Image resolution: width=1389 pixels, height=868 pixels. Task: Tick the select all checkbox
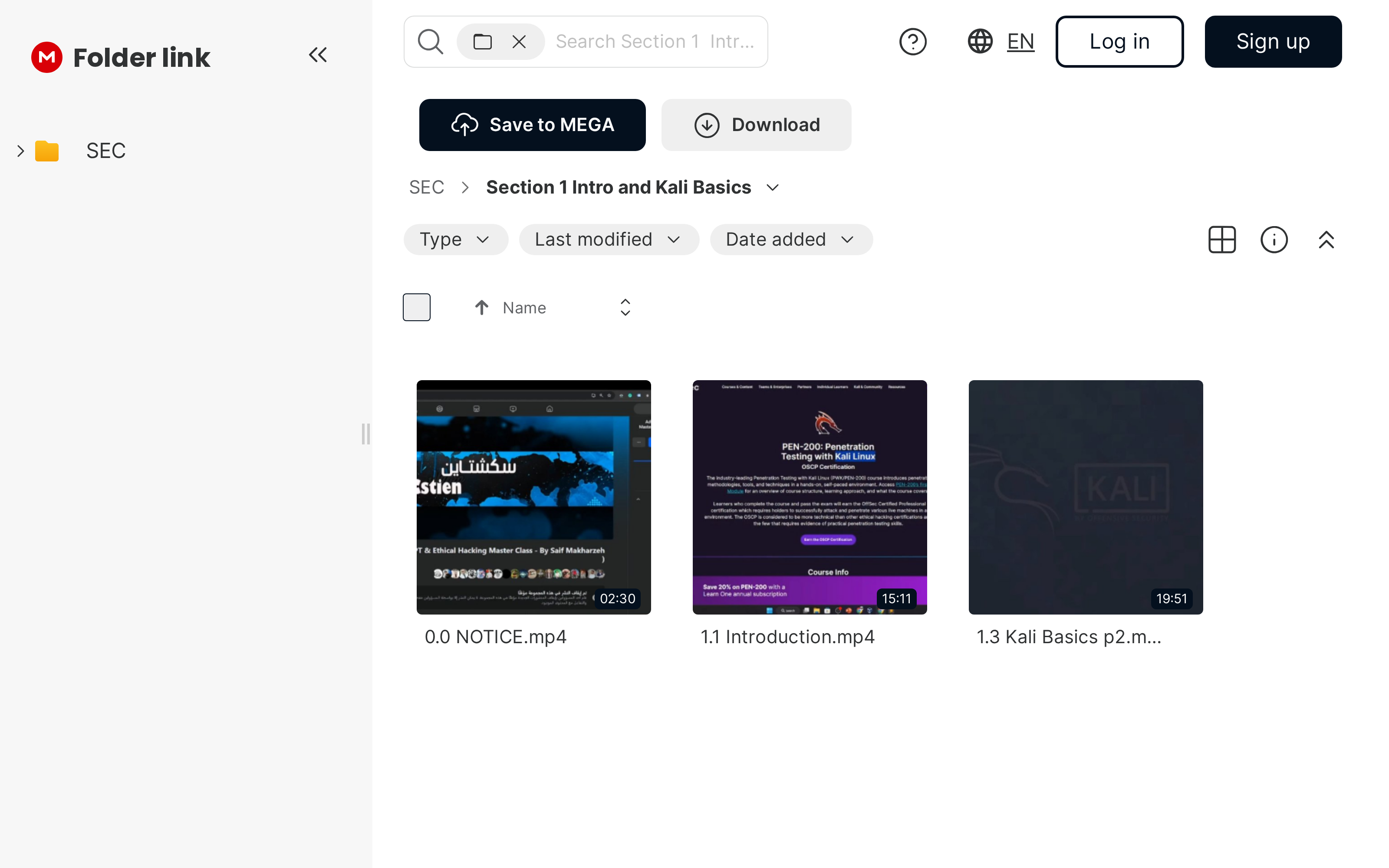pyautogui.click(x=417, y=307)
